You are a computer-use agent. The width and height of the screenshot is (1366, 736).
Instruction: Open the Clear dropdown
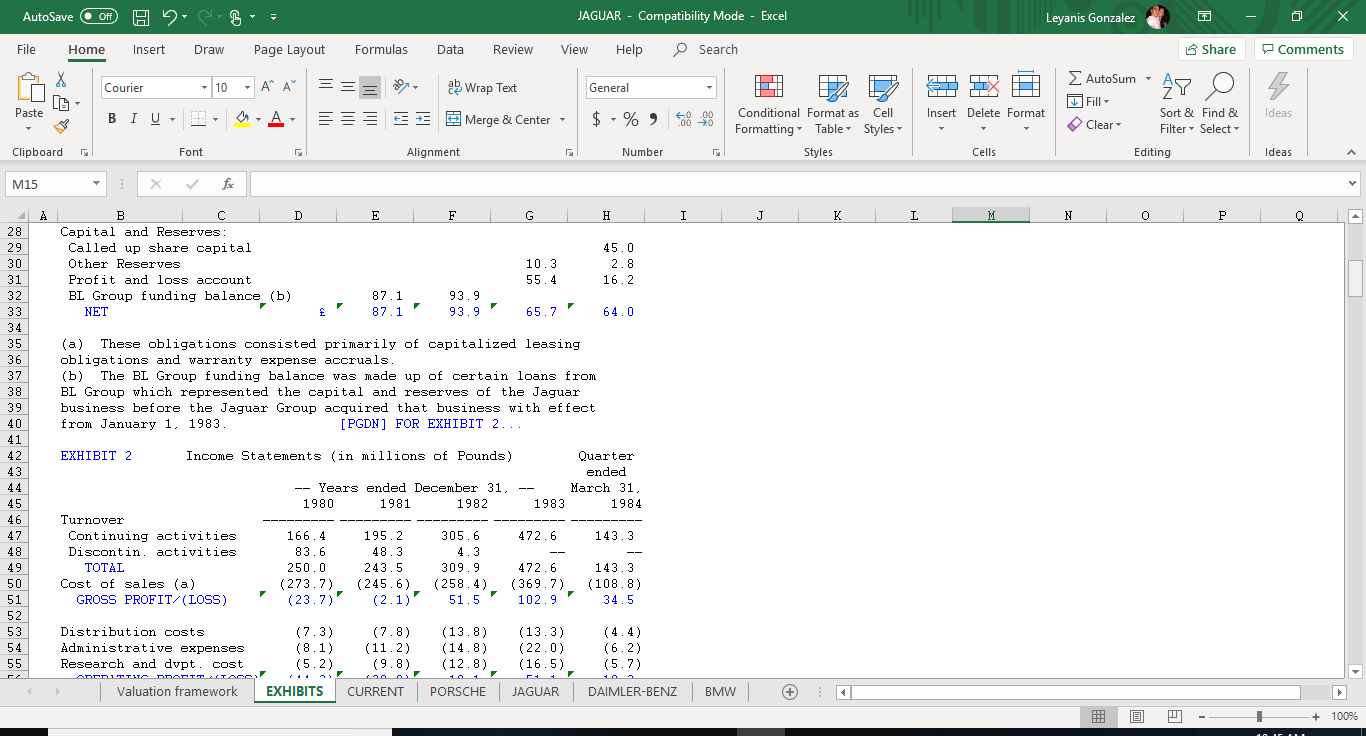point(1095,124)
